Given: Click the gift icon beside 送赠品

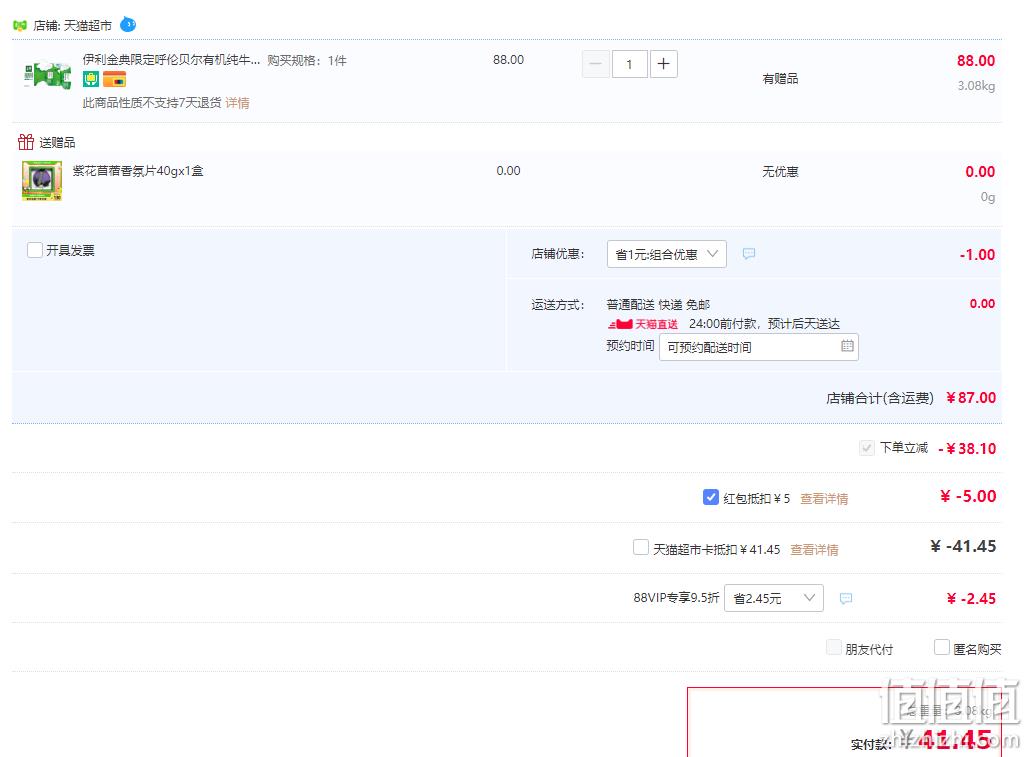Looking at the screenshot, I should [26, 142].
